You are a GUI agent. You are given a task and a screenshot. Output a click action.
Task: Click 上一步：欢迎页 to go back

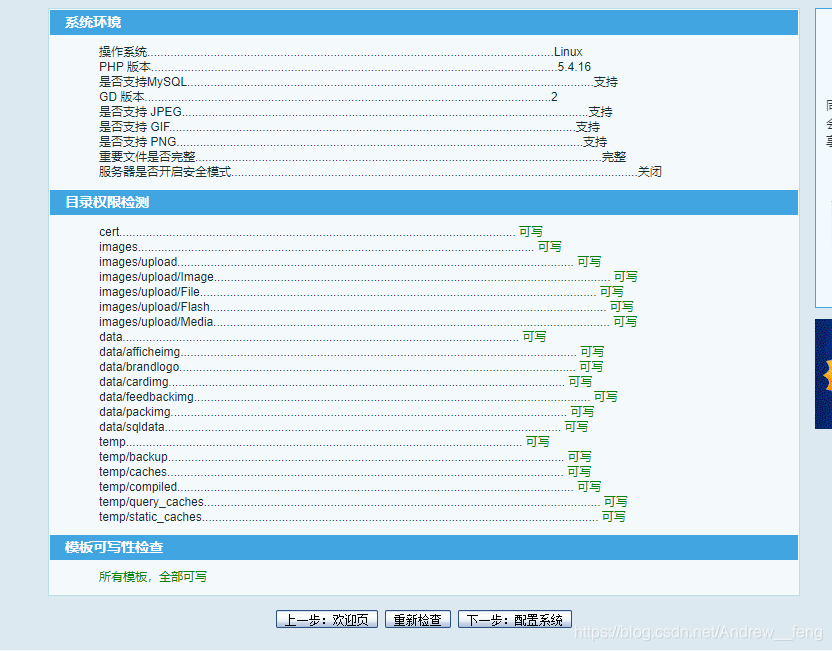click(327, 618)
